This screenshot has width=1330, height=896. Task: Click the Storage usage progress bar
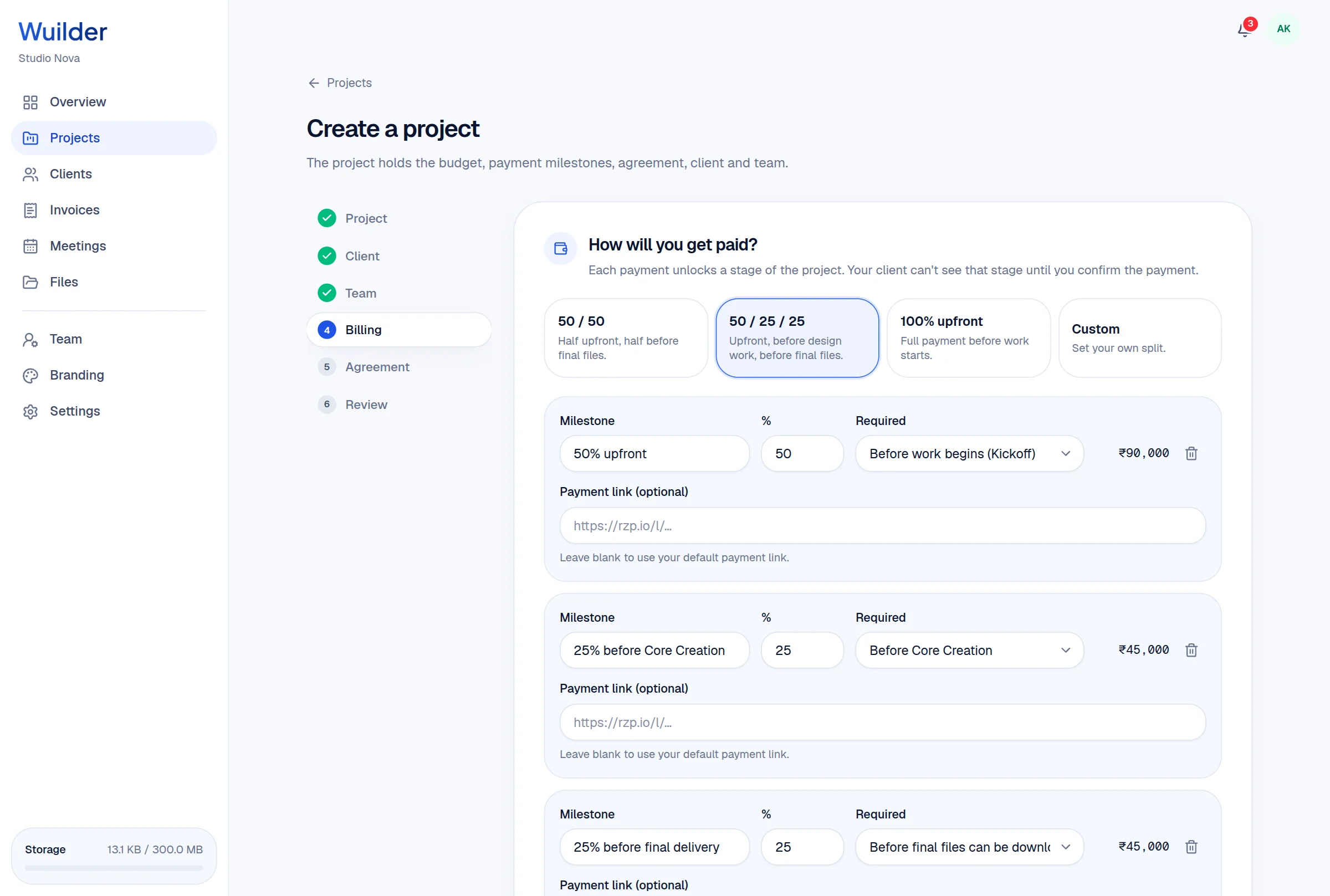point(114,868)
